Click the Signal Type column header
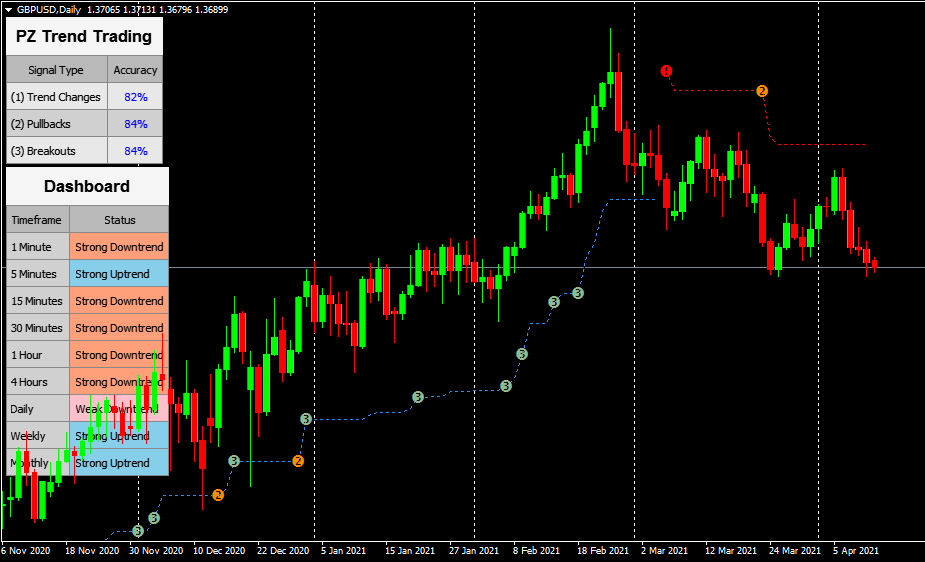Image resolution: width=925 pixels, height=562 pixels. [56, 70]
